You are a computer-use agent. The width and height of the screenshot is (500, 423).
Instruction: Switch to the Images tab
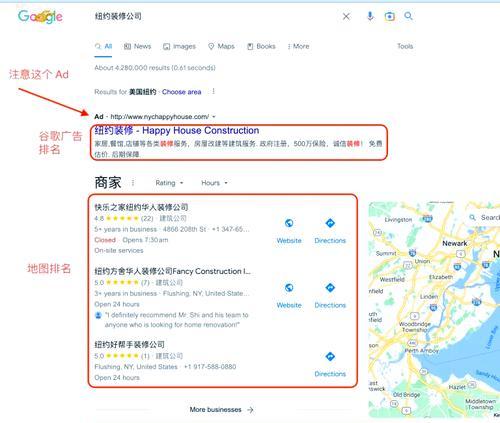click(x=179, y=46)
